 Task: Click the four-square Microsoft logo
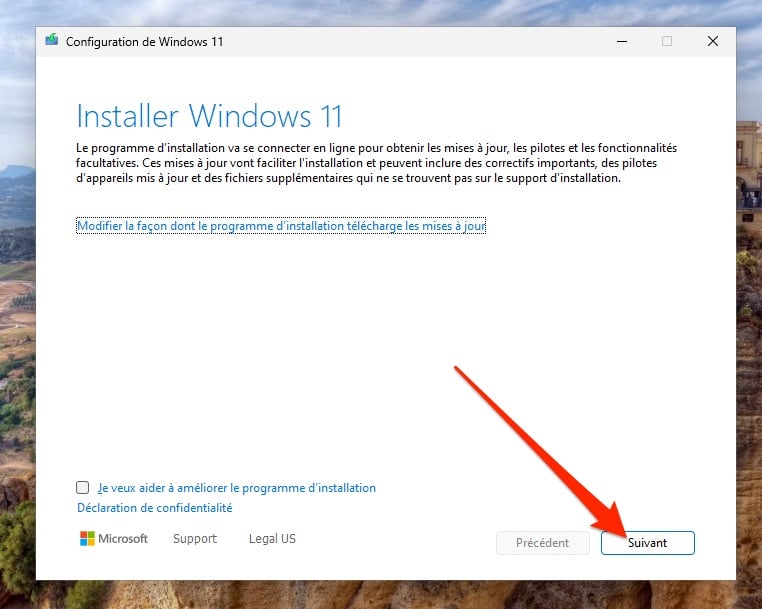pyautogui.click(x=87, y=539)
